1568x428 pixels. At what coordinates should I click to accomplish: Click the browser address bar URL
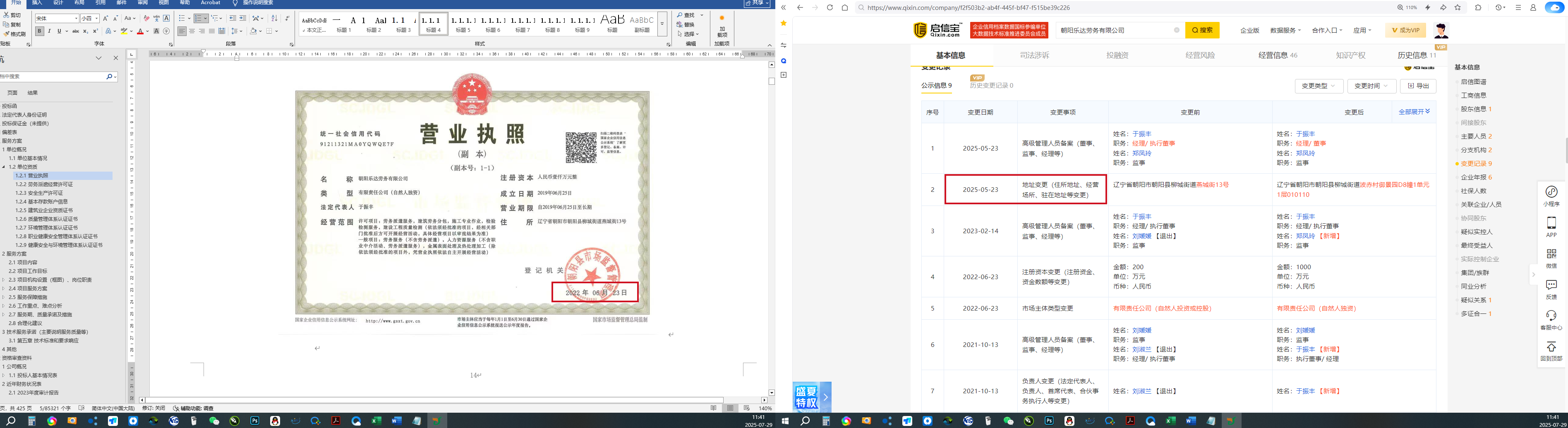tap(969, 7)
